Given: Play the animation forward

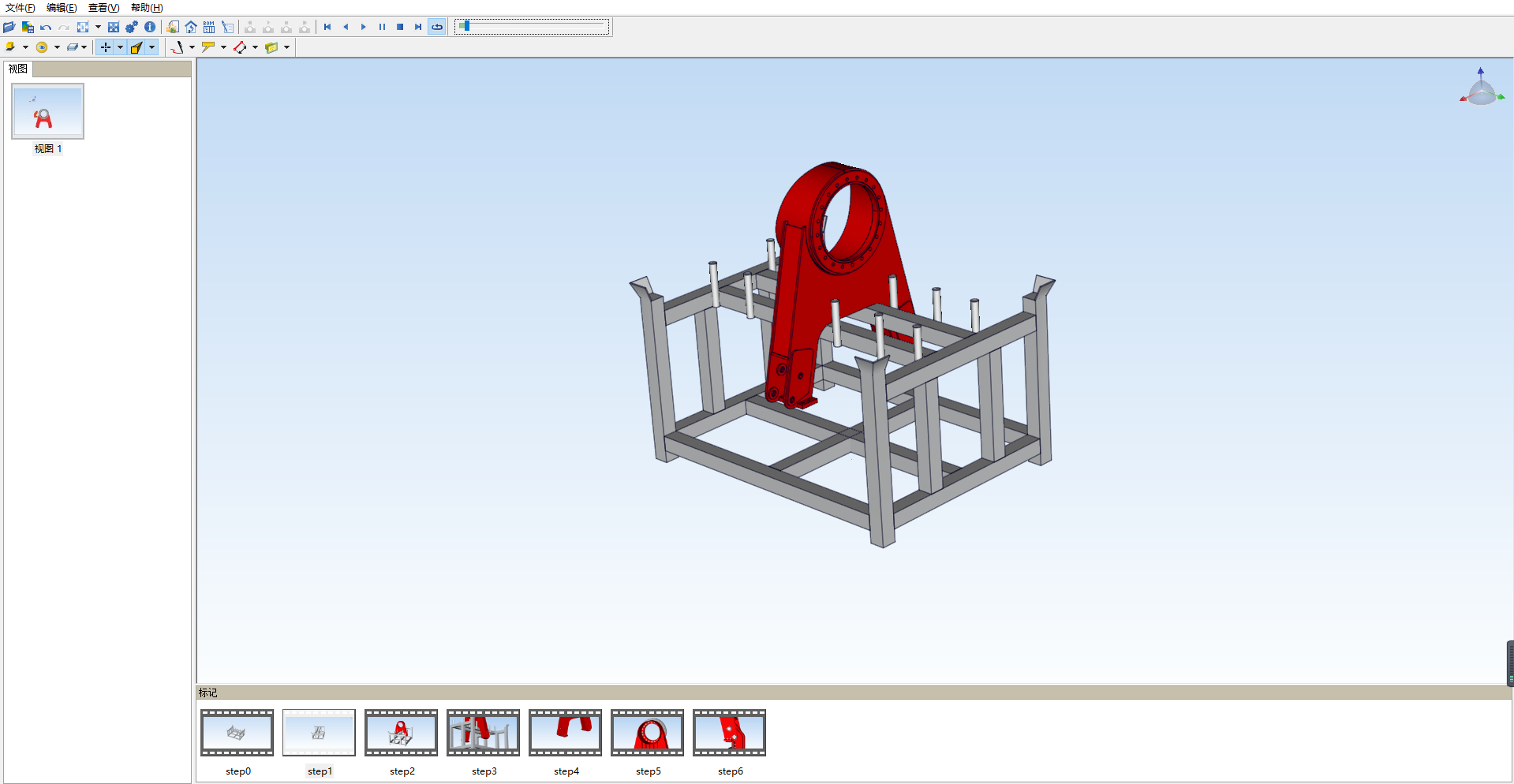Looking at the screenshot, I should point(364,27).
